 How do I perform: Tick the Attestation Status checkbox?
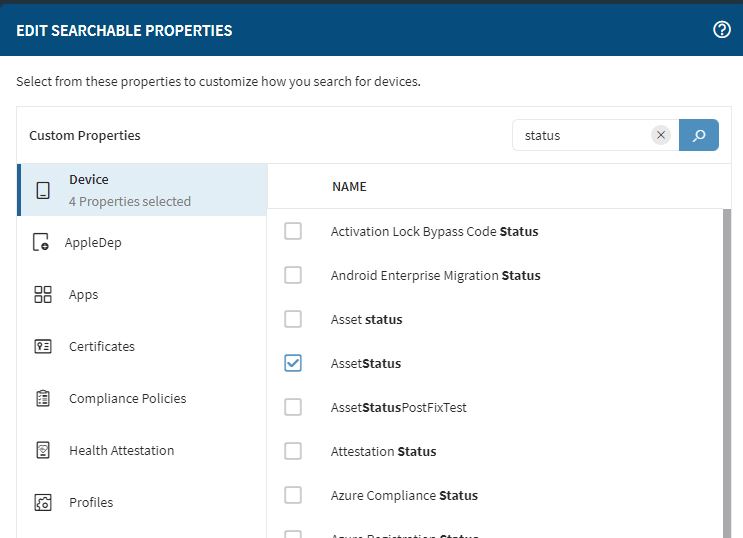293,451
